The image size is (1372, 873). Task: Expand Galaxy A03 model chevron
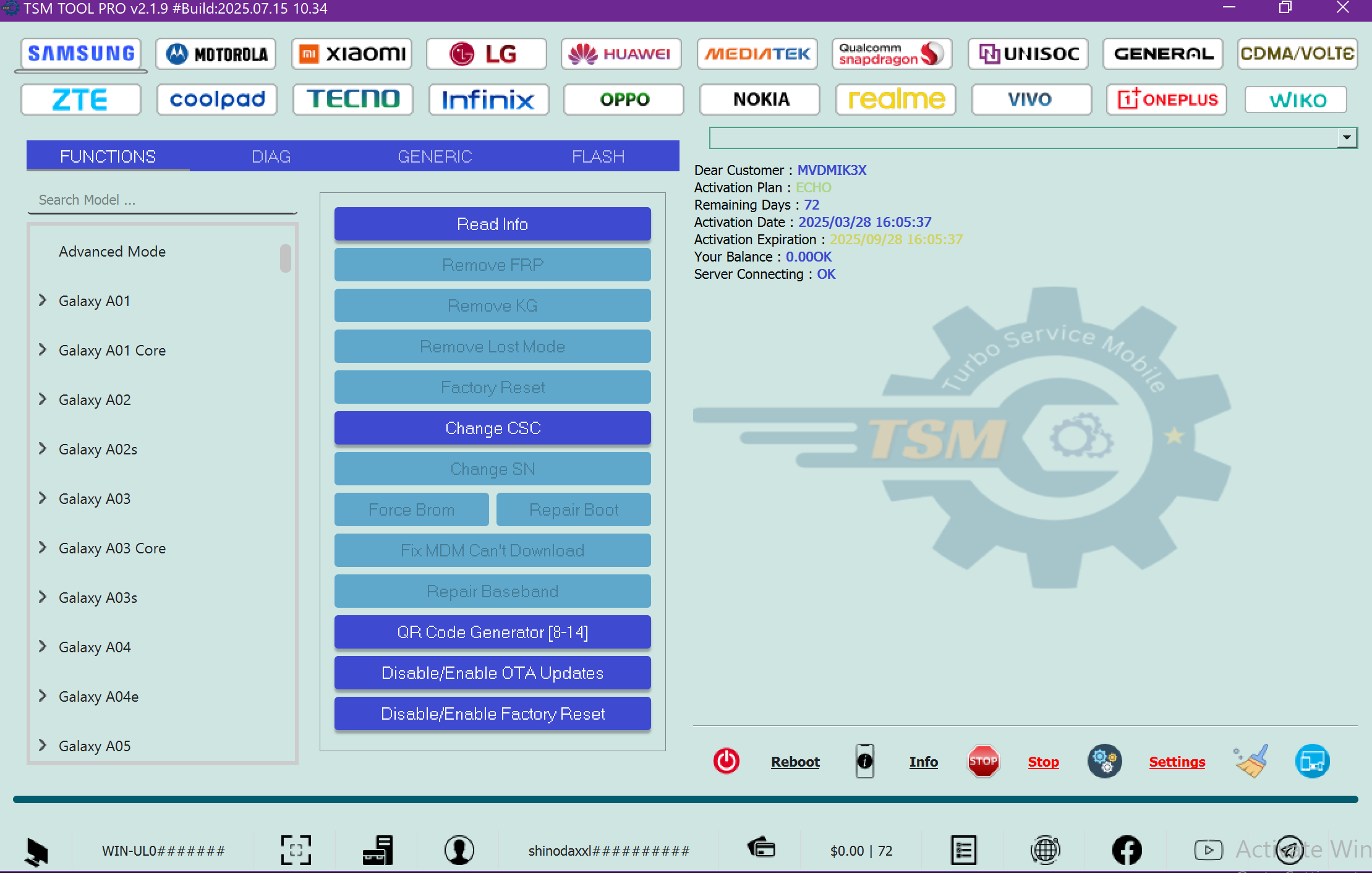(x=43, y=498)
